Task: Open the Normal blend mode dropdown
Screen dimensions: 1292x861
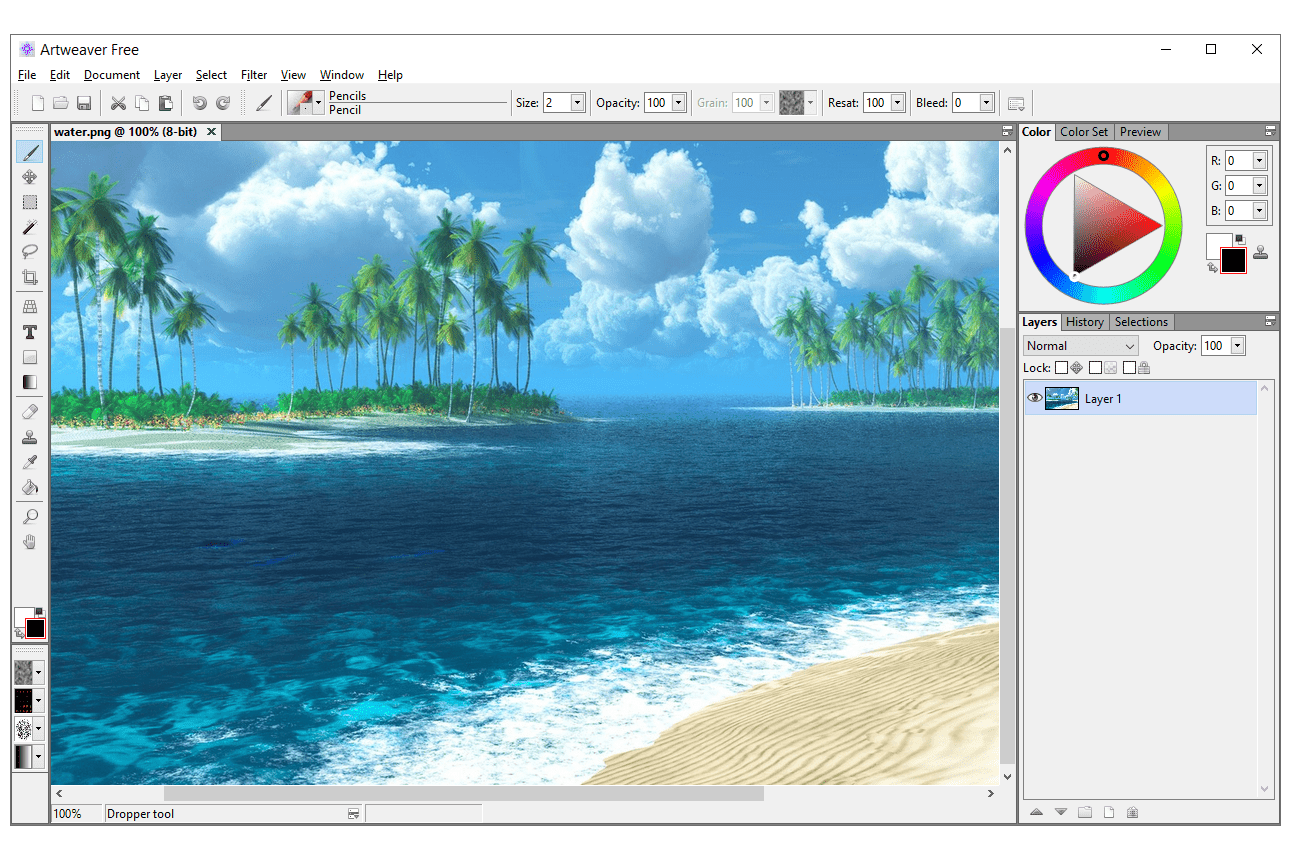Action: 1081,346
